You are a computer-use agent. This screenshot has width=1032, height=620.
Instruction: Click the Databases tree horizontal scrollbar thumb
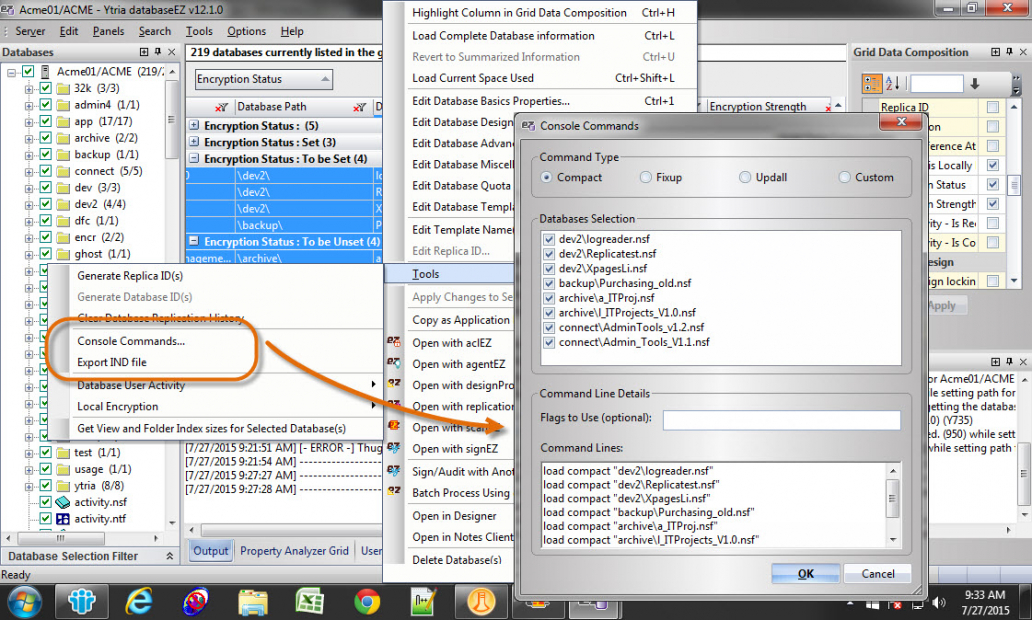pyautogui.click(x=59, y=538)
